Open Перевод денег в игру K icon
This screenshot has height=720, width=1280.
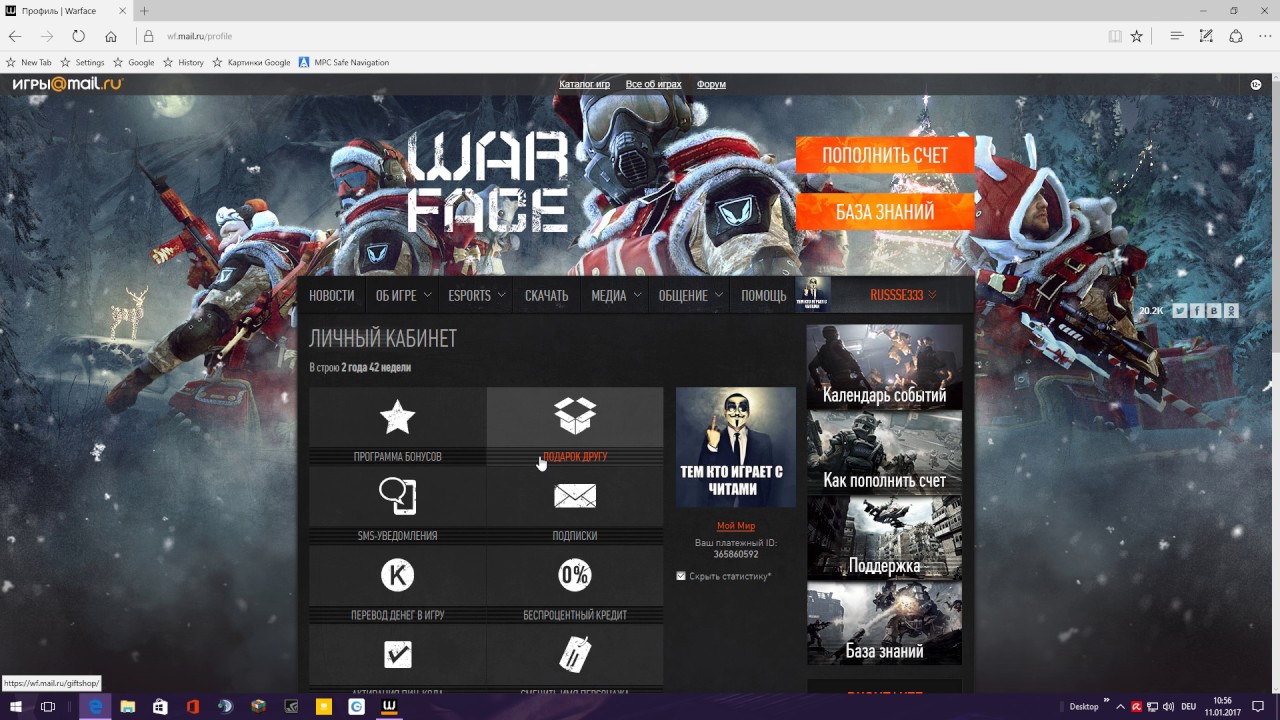click(x=397, y=575)
